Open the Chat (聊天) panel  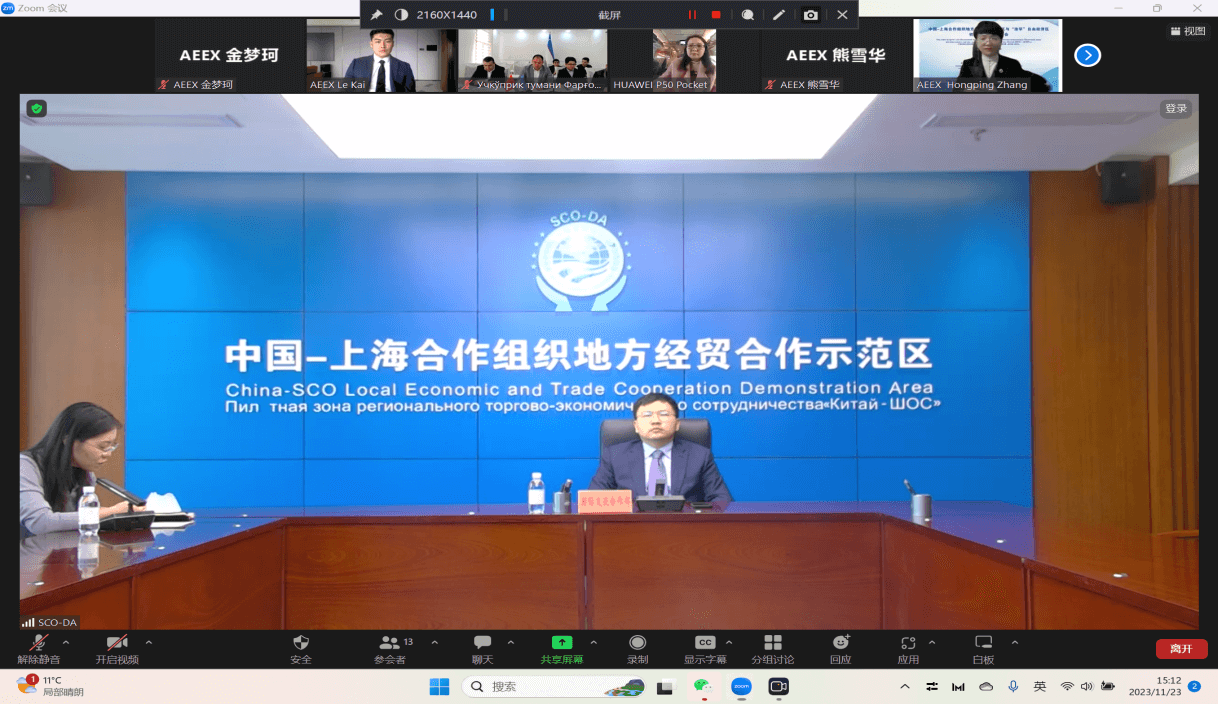click(x=483, y=644)
